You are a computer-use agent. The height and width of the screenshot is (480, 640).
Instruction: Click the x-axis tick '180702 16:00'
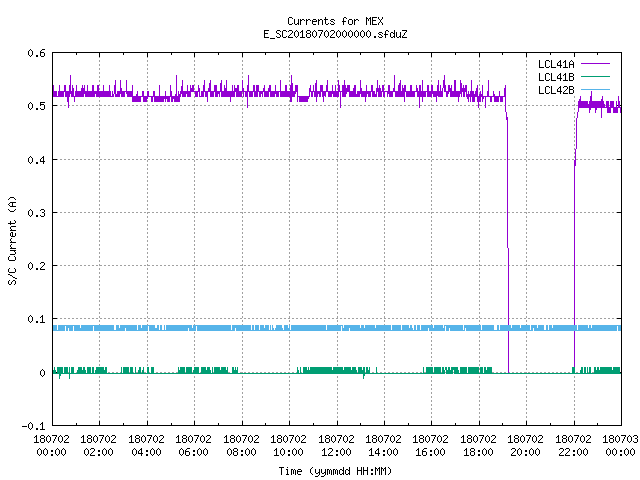431,445
